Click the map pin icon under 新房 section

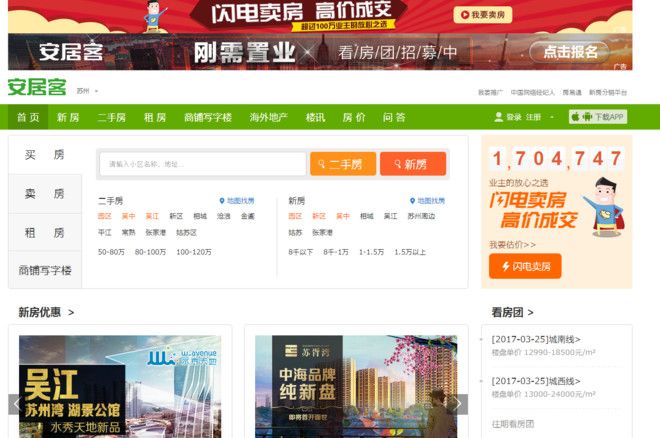412,201
